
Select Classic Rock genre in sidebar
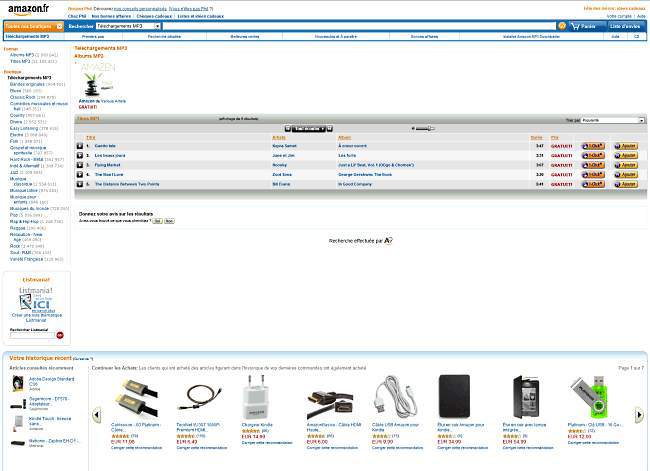(22, 97)
